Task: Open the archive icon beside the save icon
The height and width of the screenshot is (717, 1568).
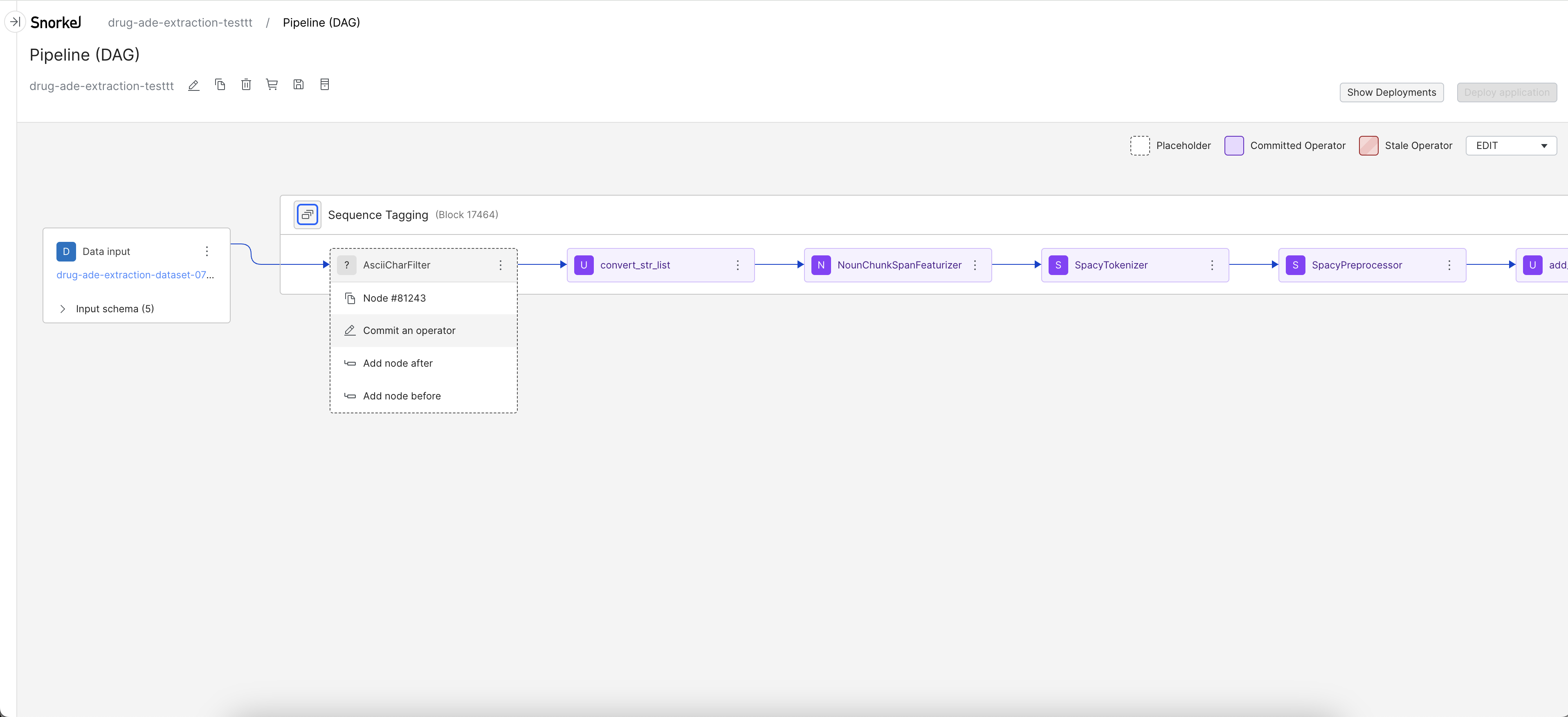Action: 324,85
